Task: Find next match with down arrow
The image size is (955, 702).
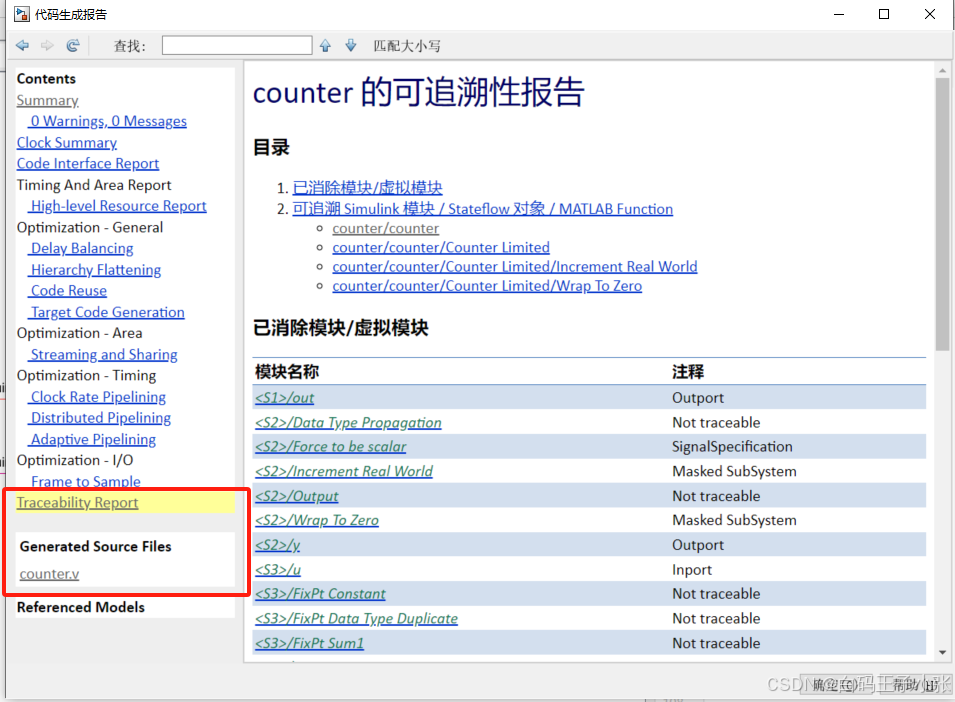Action: coord(351,46)
